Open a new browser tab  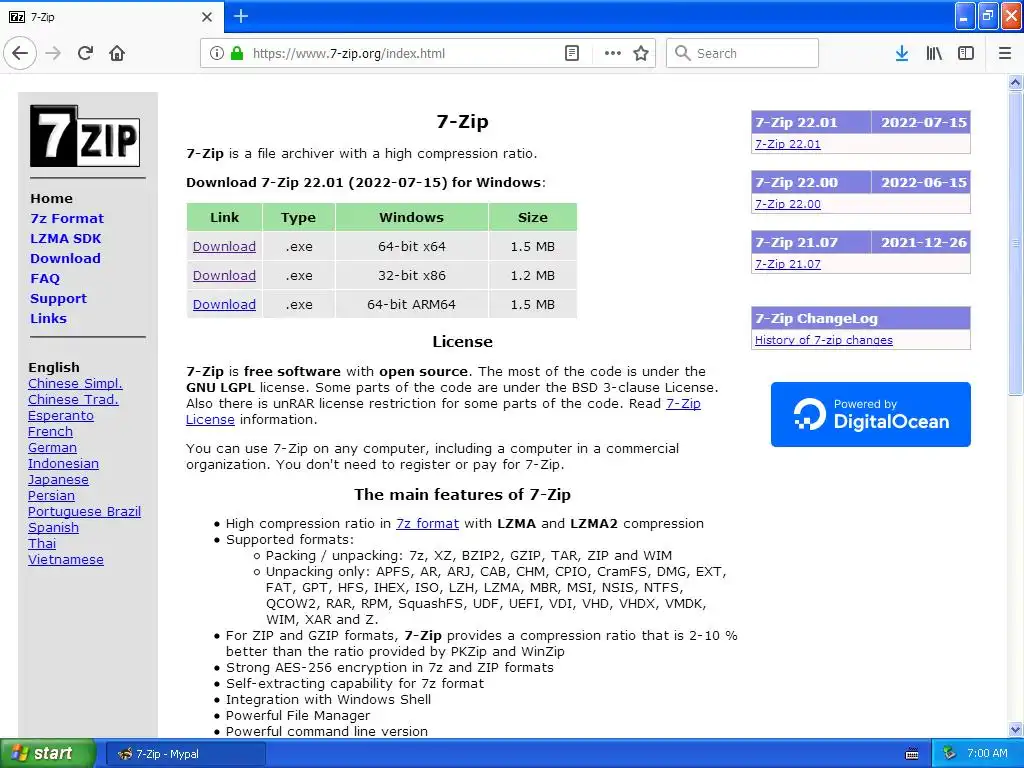241,16
